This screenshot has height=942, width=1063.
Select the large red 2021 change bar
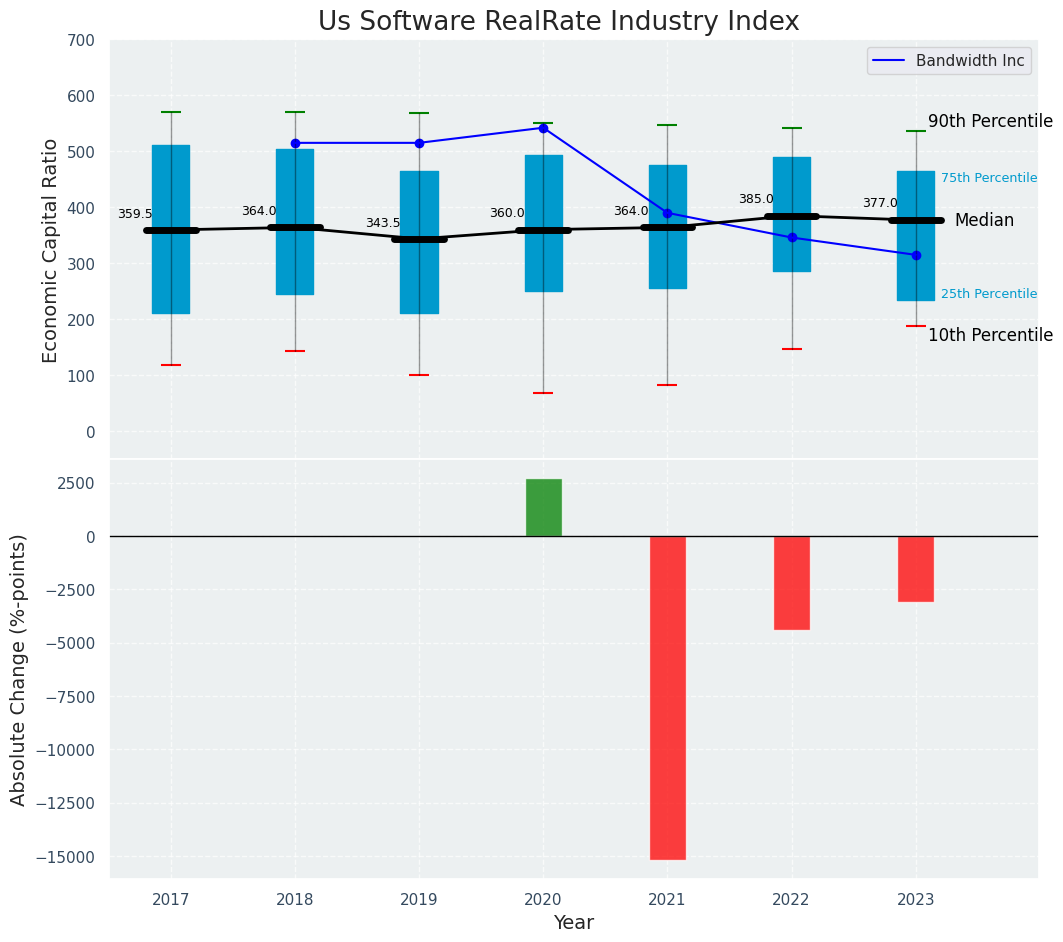click(x=667, y=697)
